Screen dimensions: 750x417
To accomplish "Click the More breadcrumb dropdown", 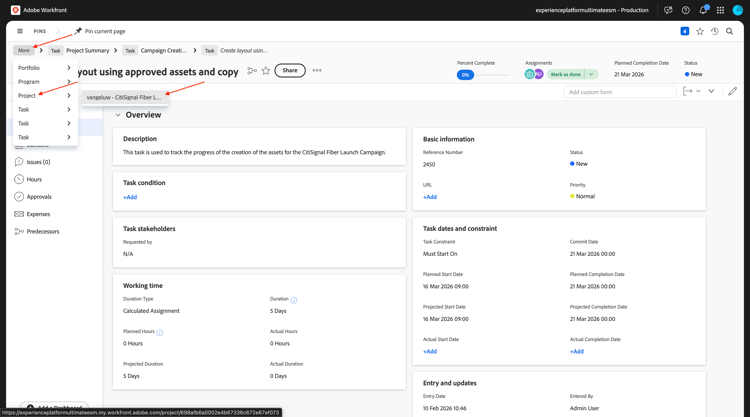I will click(24, 50).
